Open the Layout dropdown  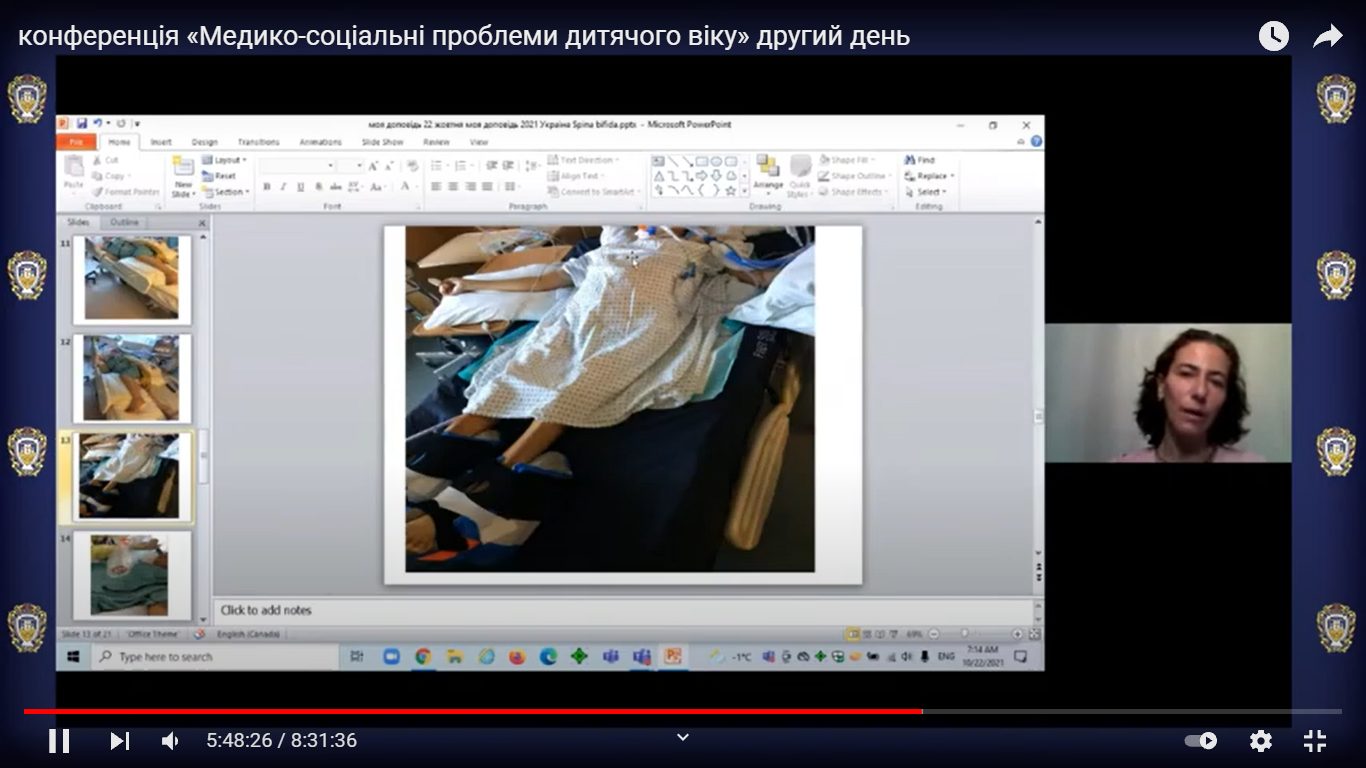tap(226, 160)
